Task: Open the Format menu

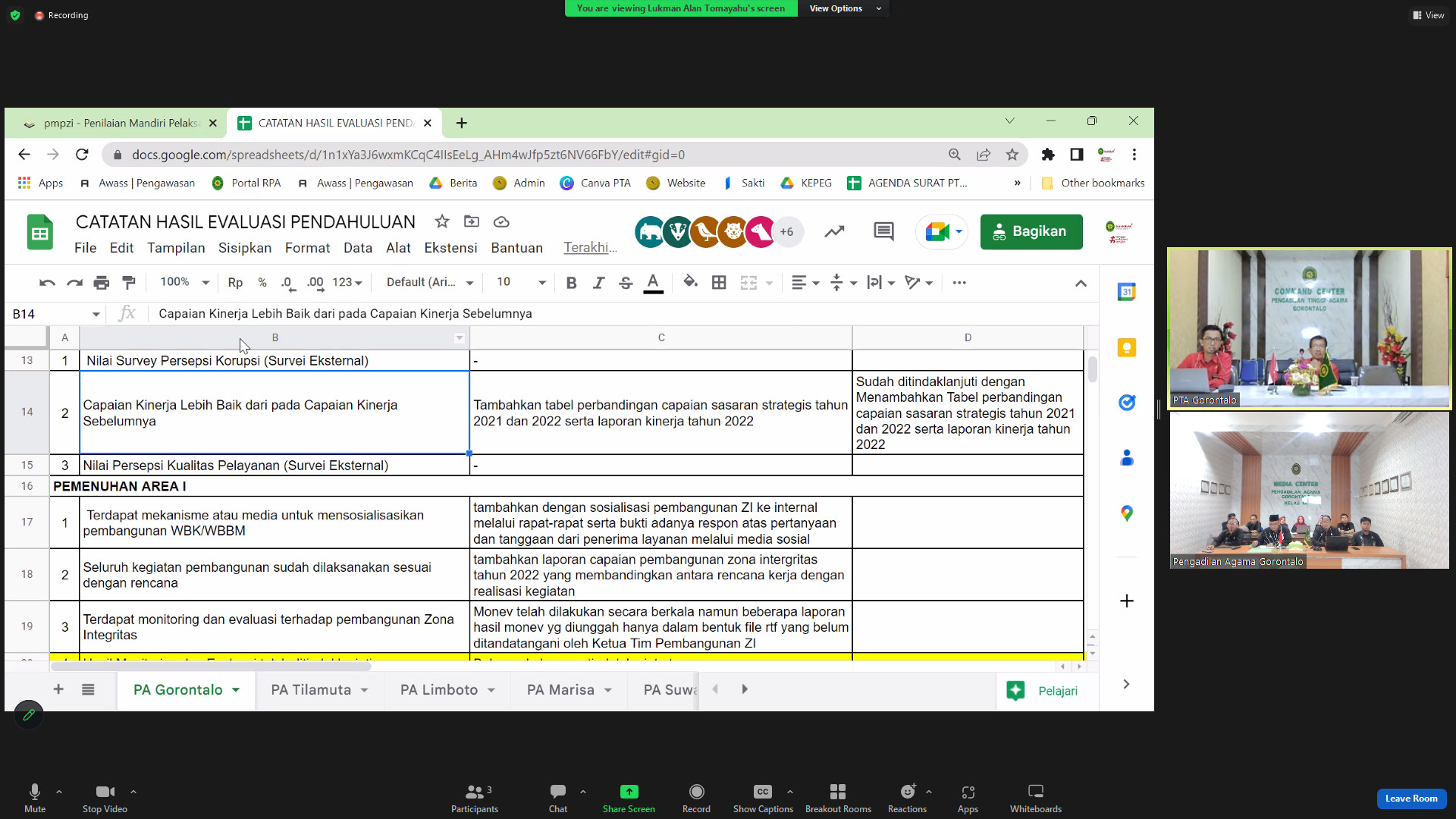Action: pyautogui.click(x=307, y=248)
